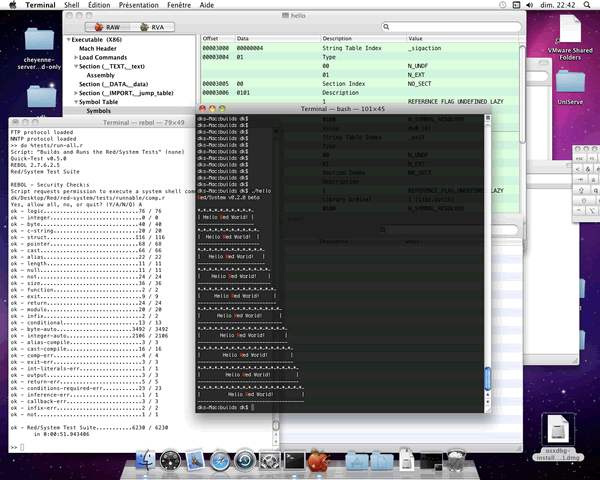Open Finder from the Dock
This screenshot has width=600, height=480.
click(x=146, y=461)
